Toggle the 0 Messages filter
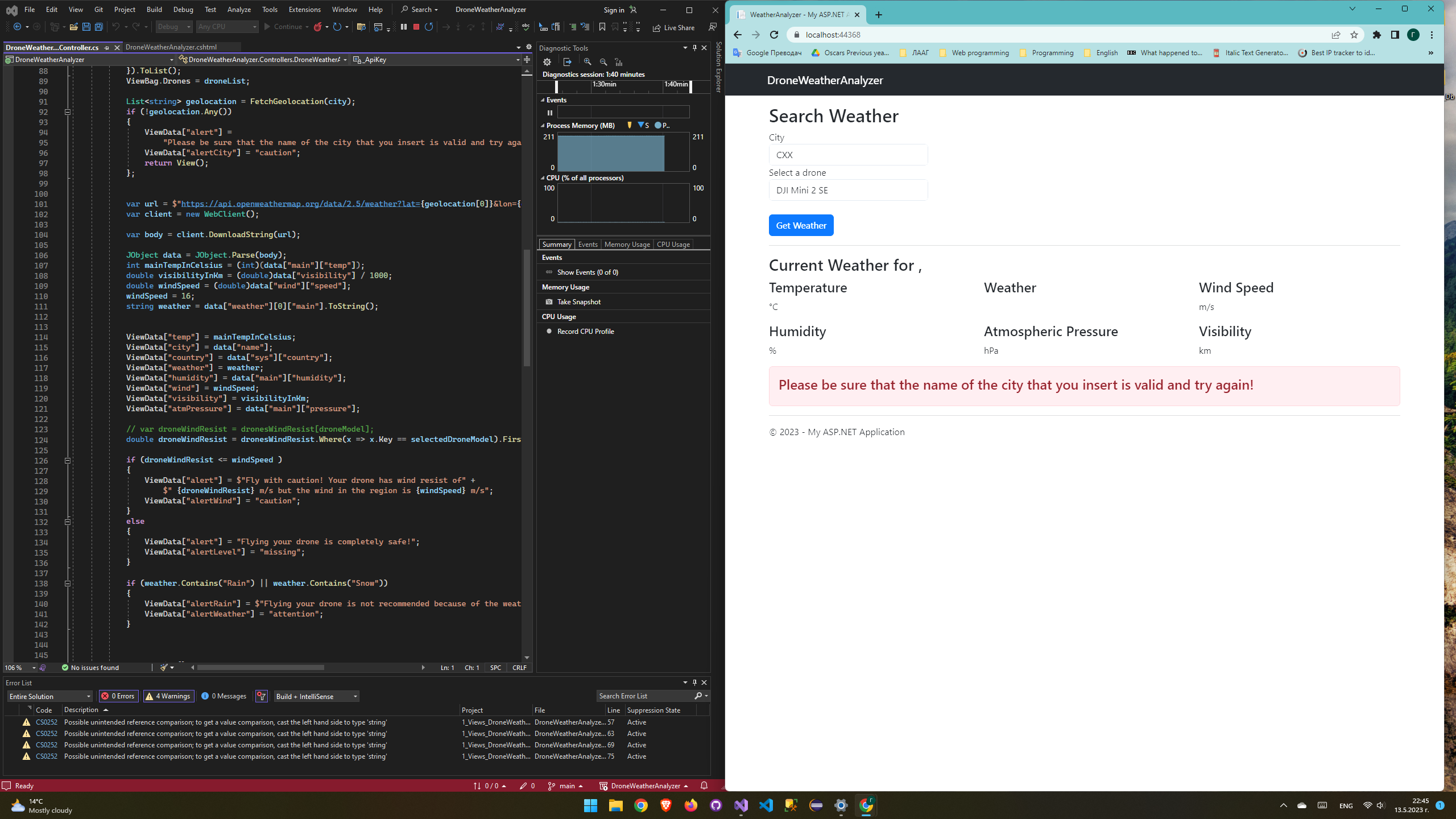 tap(224, 696)
